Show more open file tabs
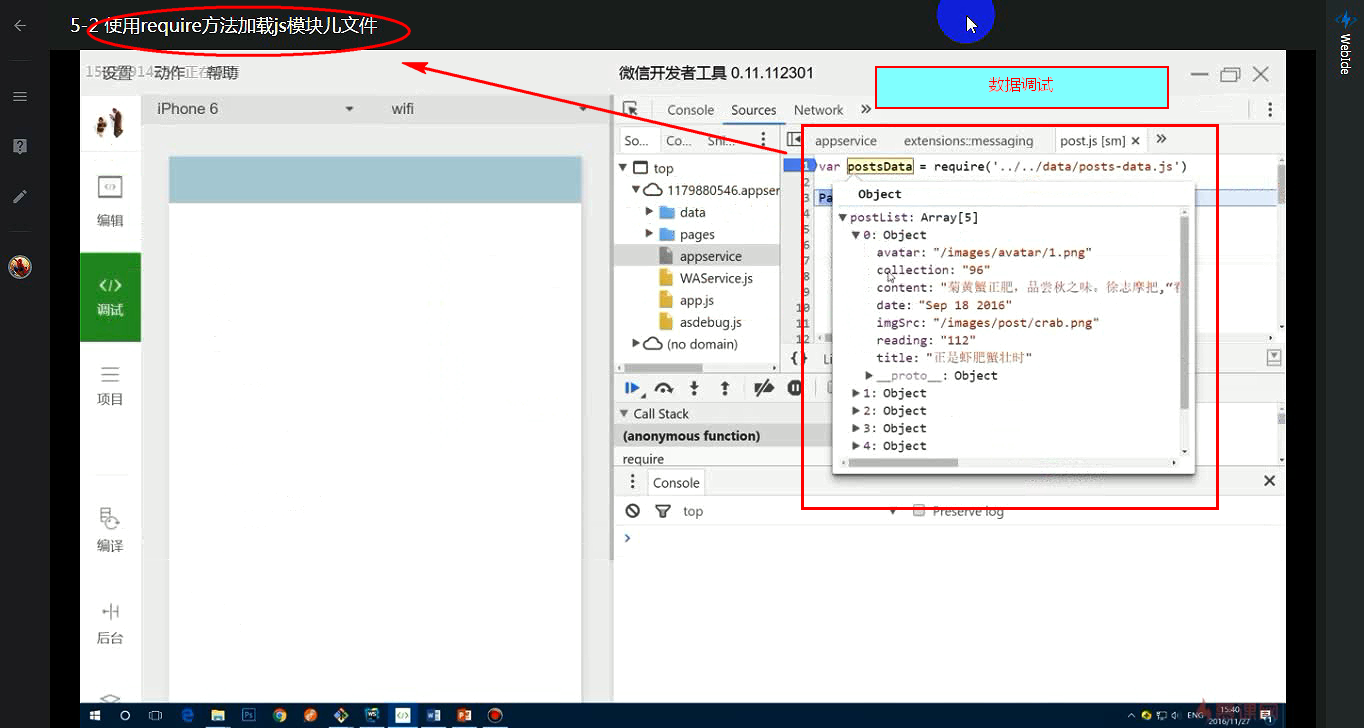The height and width of the screenshot is (728, 1364). tap(1161, 140)
